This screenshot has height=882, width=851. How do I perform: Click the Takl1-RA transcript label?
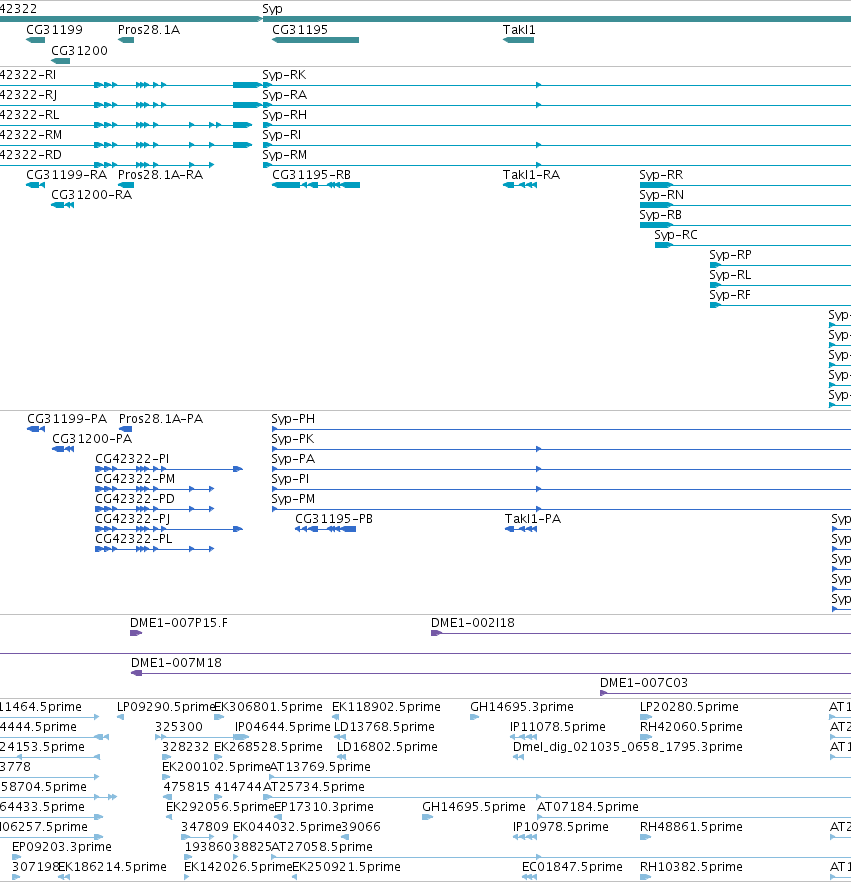532,175
